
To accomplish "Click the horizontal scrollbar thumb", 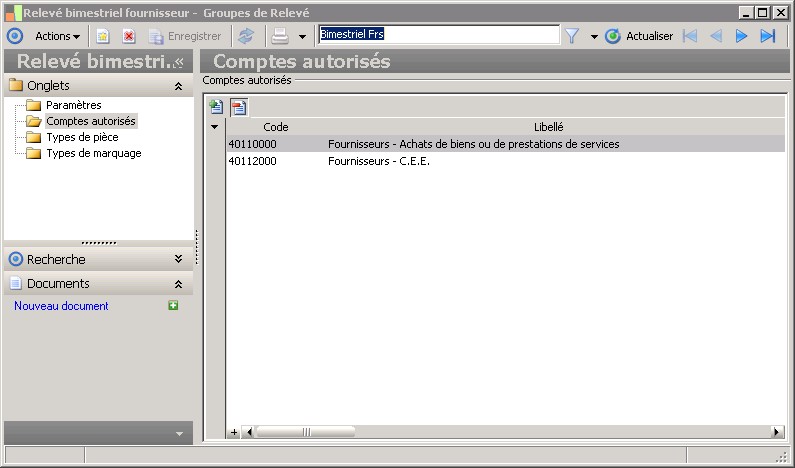I will click(306, 432).
